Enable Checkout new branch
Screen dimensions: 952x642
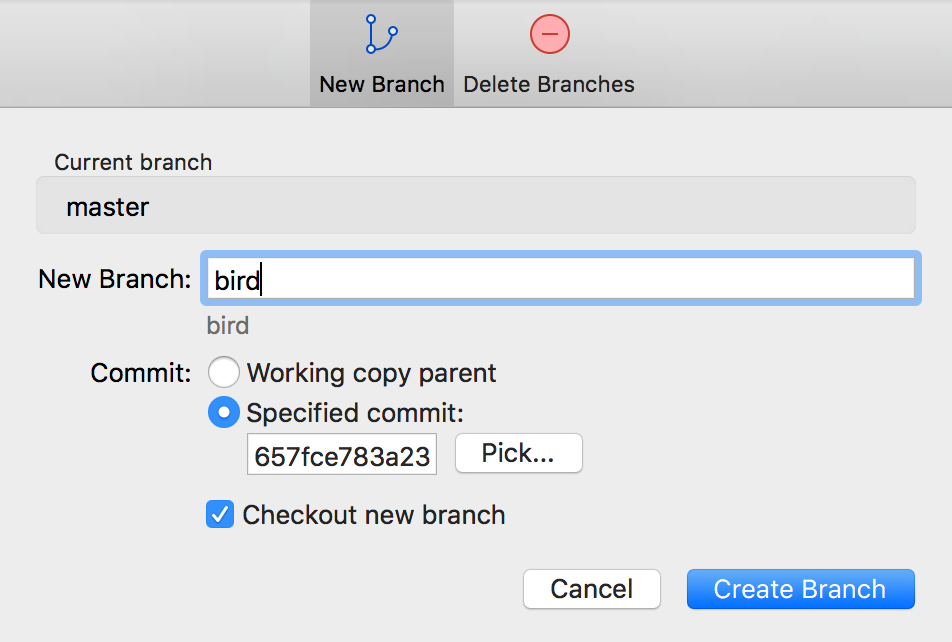219,515
